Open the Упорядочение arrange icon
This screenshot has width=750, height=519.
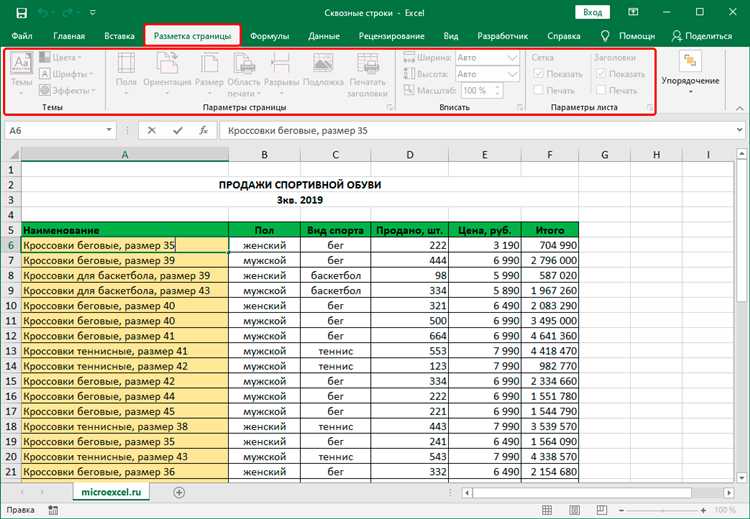(690, 61)
